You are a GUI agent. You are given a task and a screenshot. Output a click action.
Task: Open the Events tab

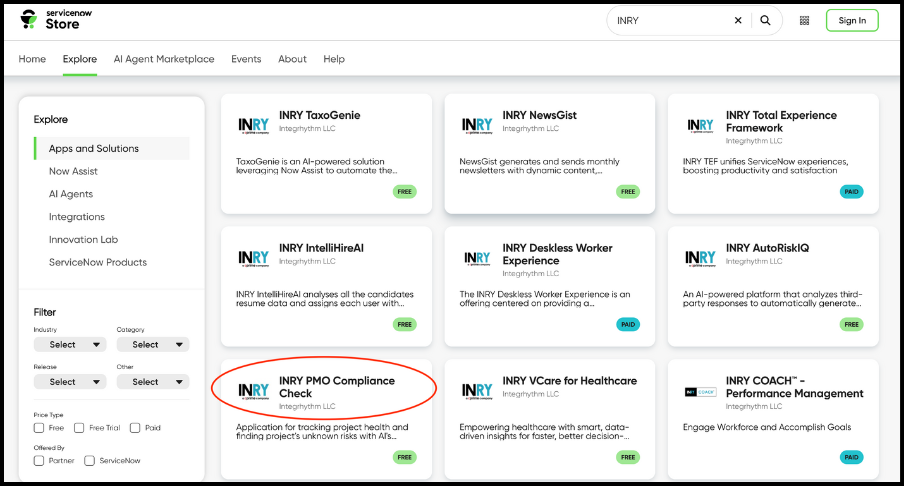pyautogui.click(x=246, y=59)
